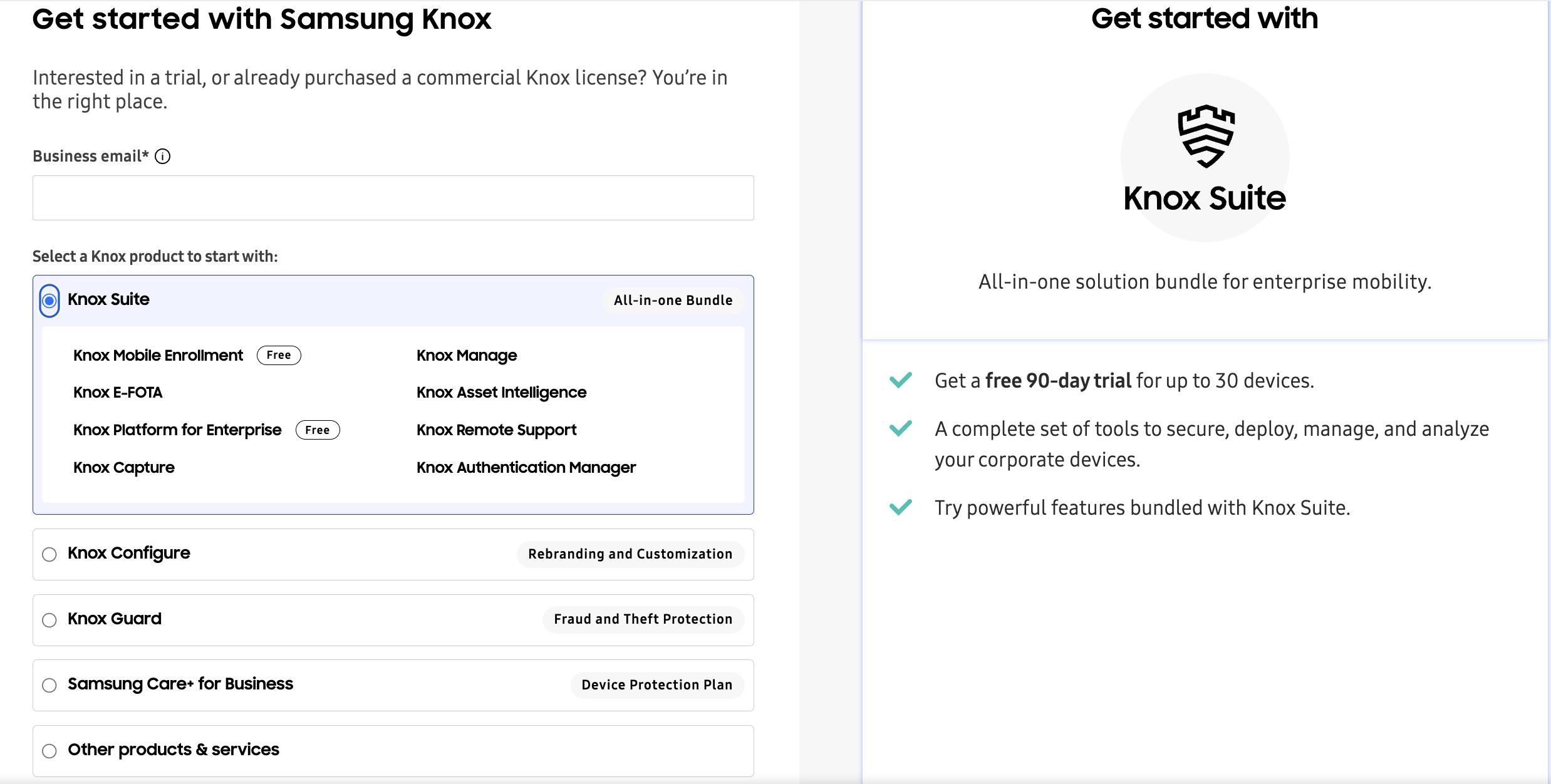Click Knox Platform for Enterprise text
This screenshot has width=1551, height=784.
[177, 430]
